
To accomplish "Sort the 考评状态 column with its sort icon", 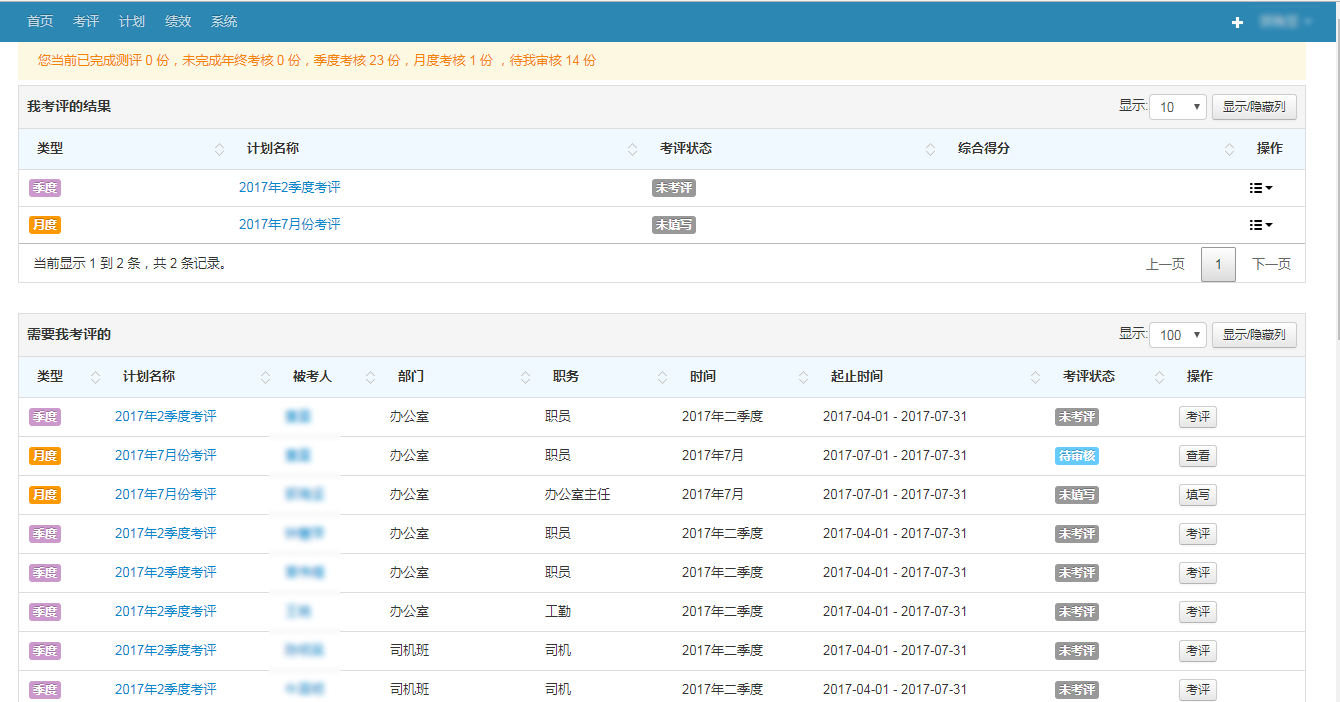I will (x=929, y=148).
